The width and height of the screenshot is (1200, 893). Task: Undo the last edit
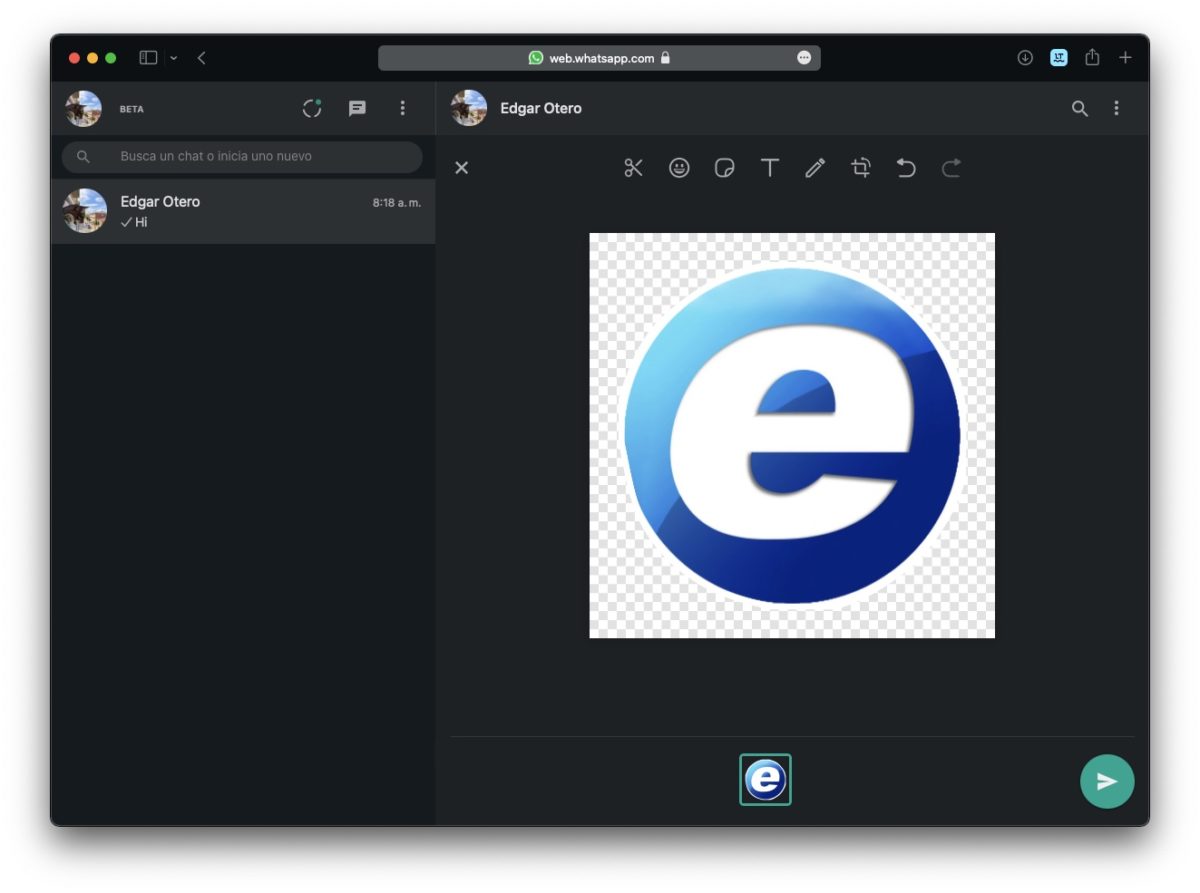[x=906, y=168]
